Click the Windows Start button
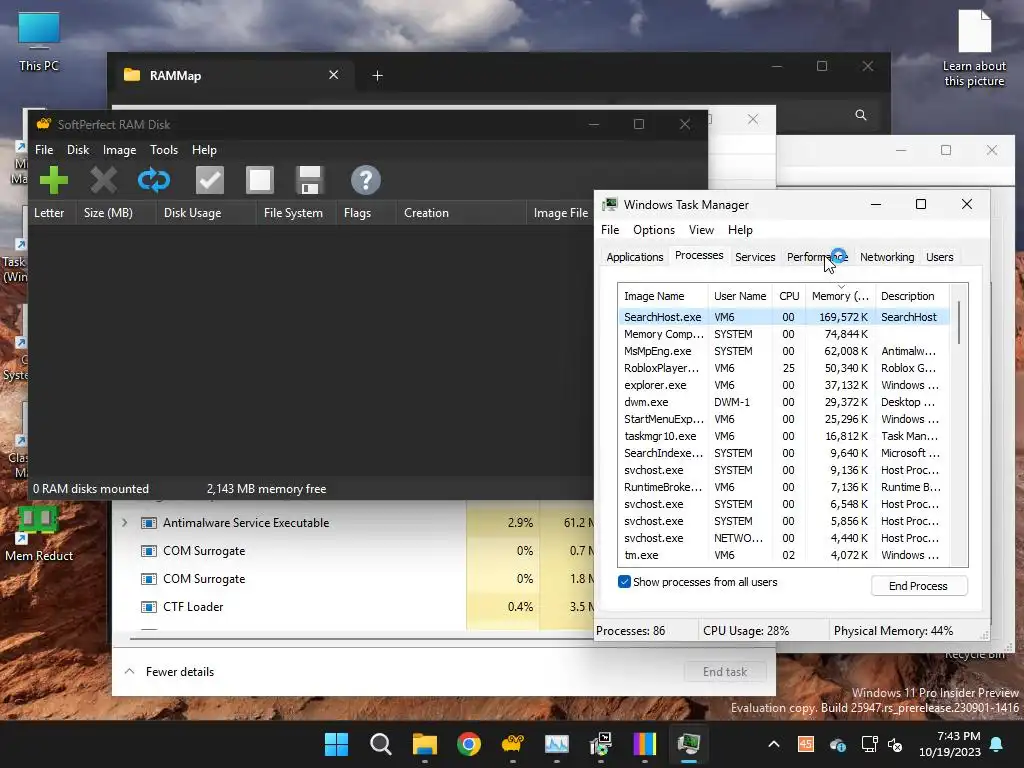 [x=336, y=744]
